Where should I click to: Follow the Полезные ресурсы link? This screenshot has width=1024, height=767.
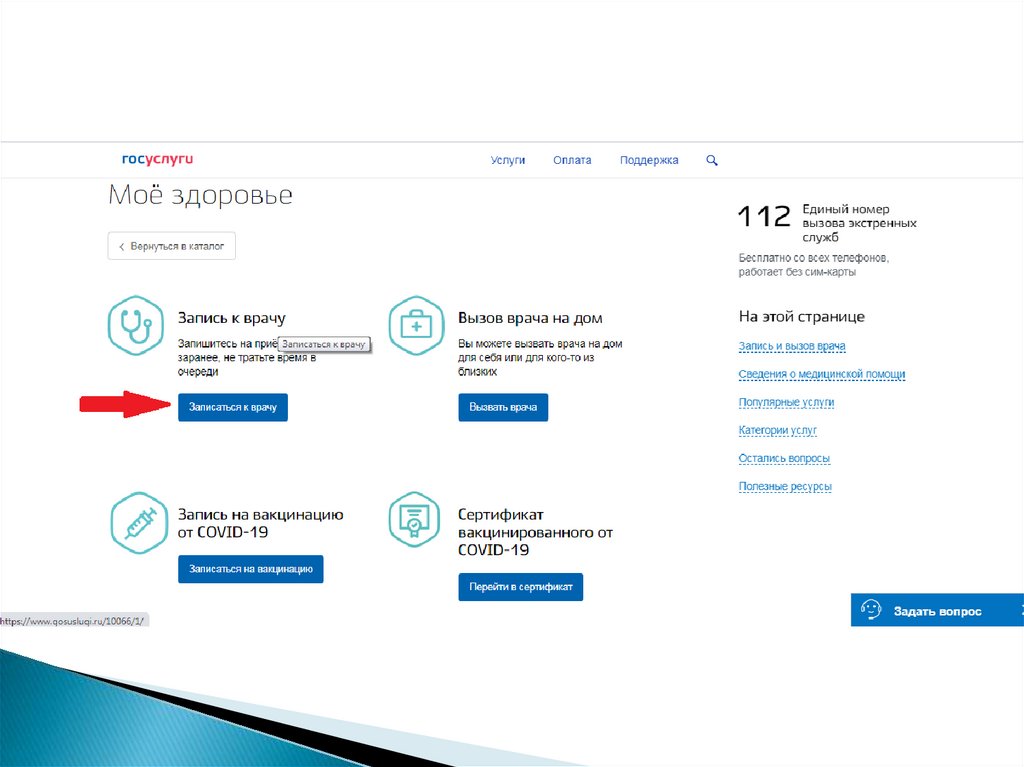[785, 486]
